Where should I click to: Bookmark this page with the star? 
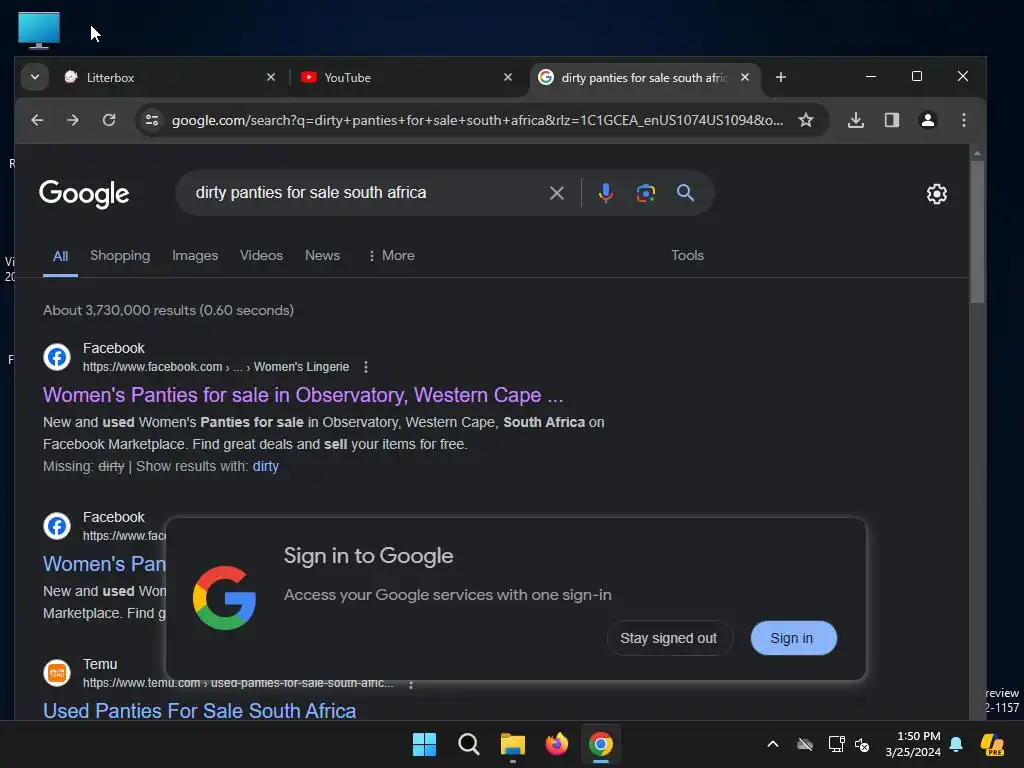pyautogui.click(x=806, y=120)
